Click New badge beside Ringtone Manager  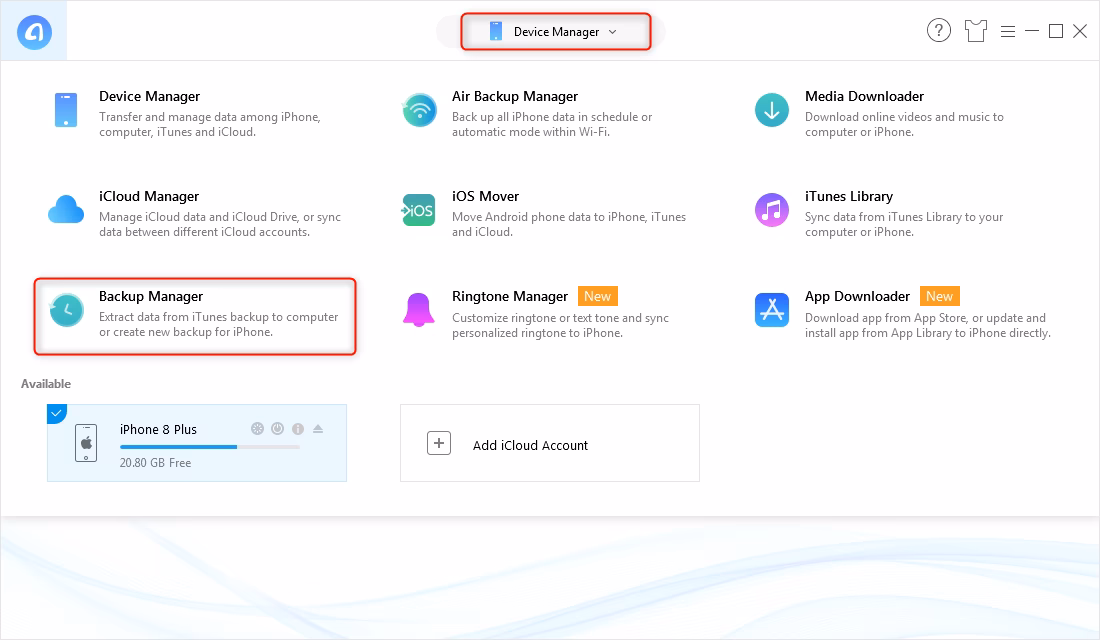click(x=598, y=296)
